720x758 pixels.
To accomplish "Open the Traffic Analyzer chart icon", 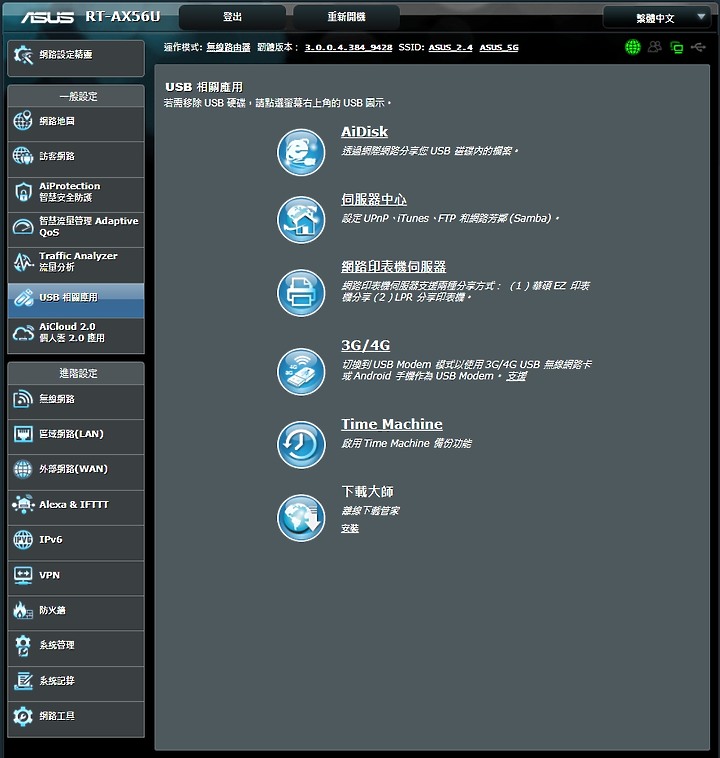I will [x=23, y=262].
